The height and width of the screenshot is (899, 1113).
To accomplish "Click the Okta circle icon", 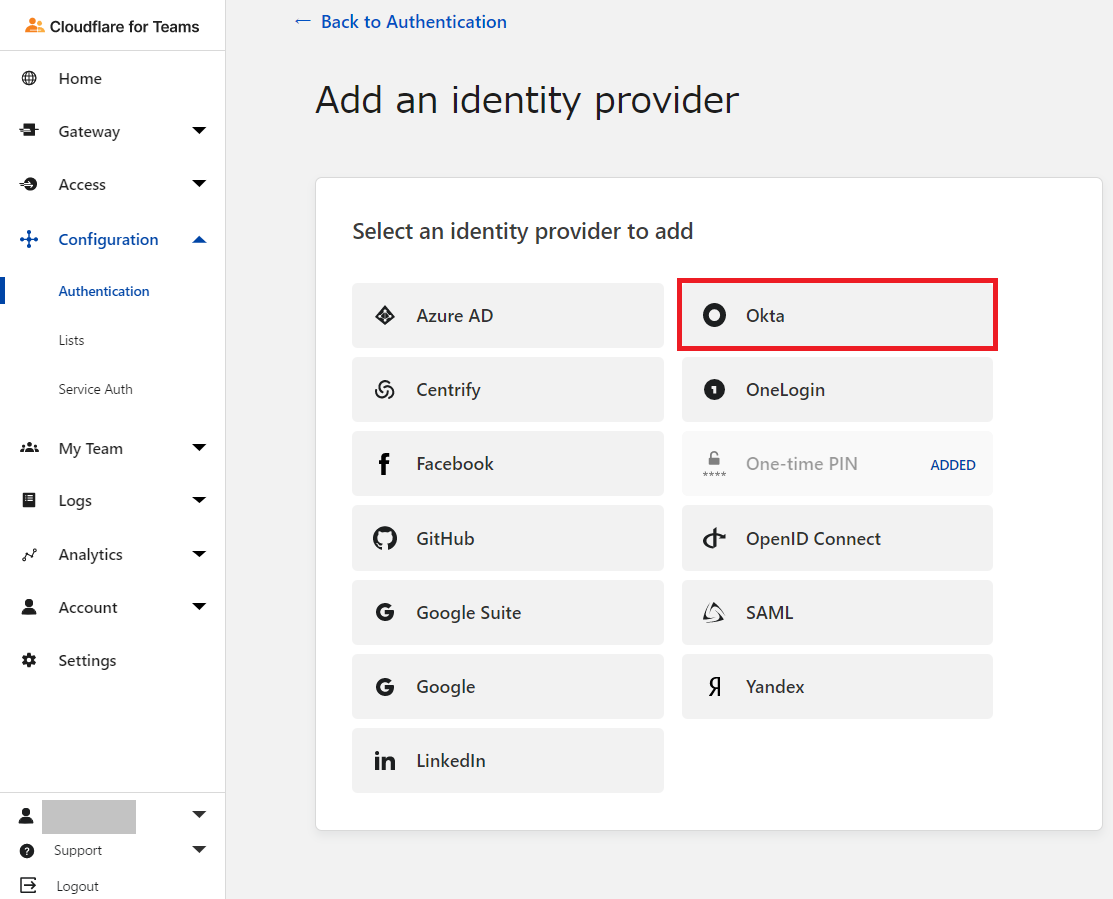I will click(714, 315).
